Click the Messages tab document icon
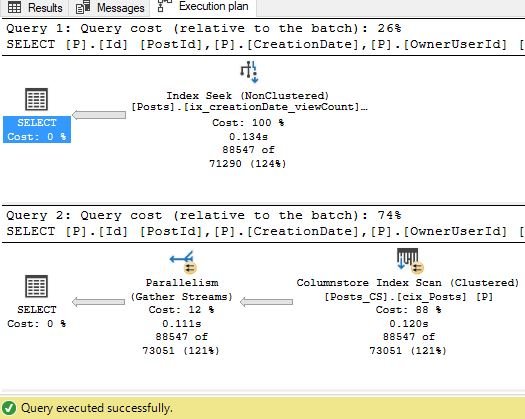 [x=83, y=7]
